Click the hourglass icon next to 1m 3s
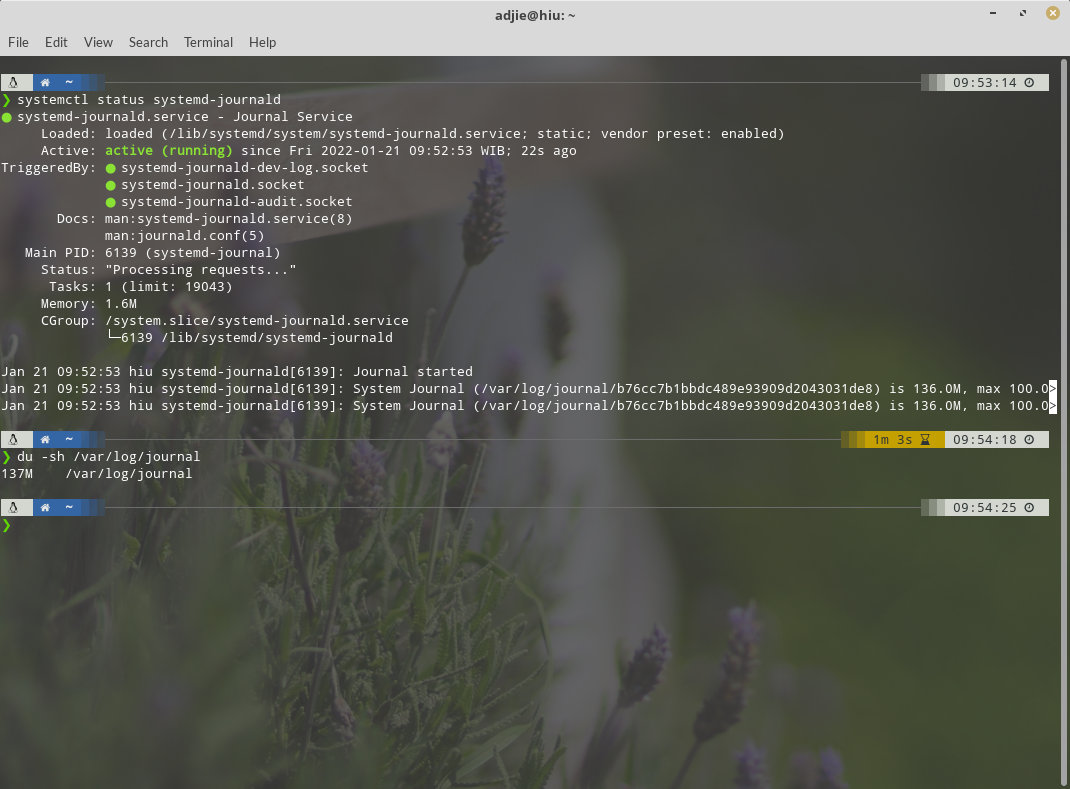 pos(925,440)
